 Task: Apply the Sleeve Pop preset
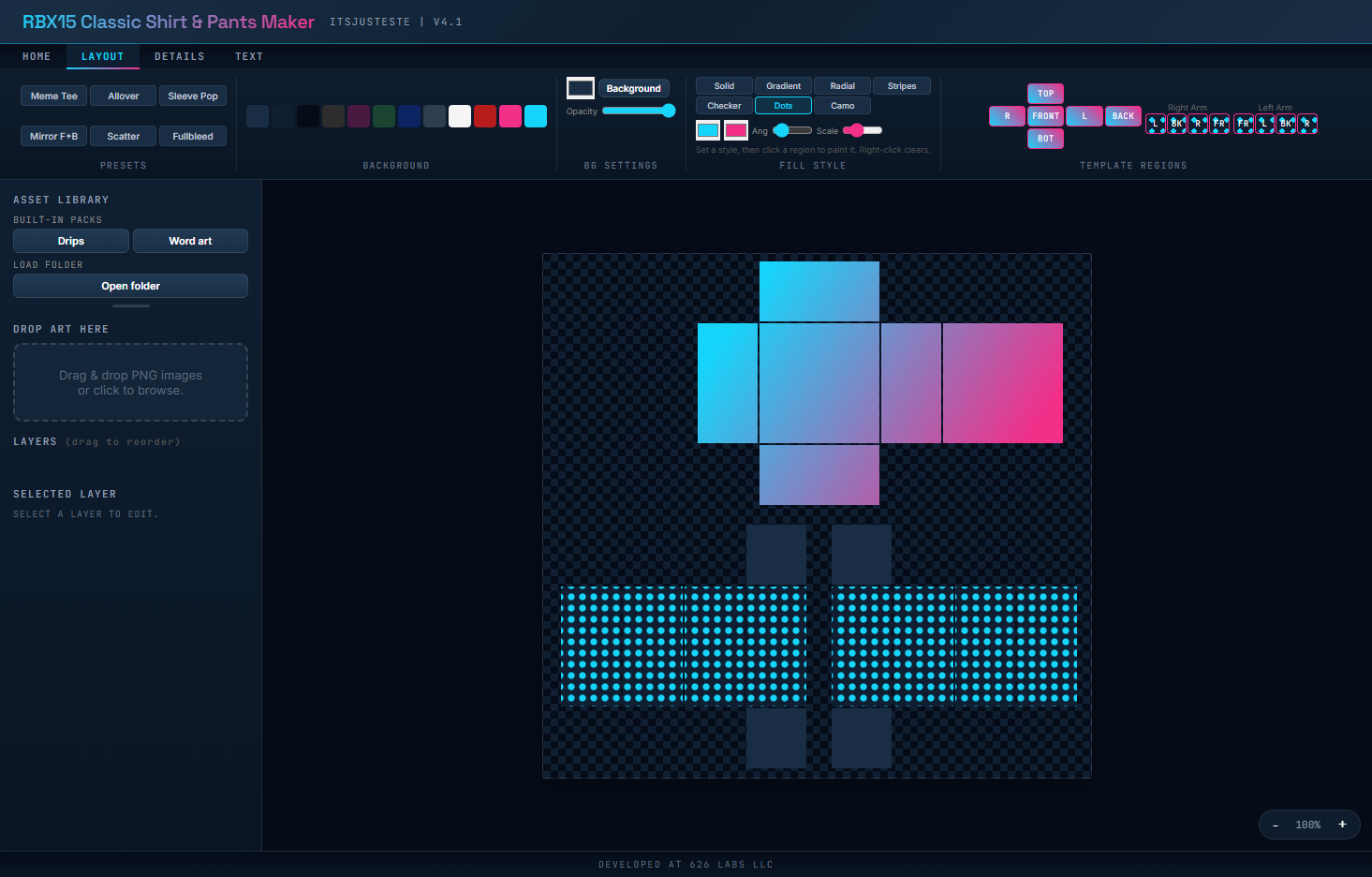click(193, 96)
